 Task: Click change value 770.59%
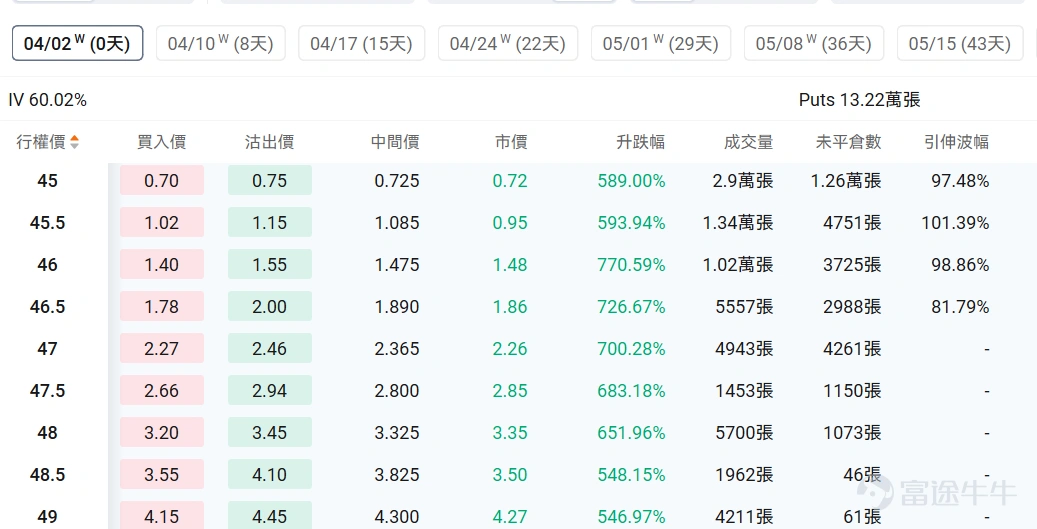(632, 264)
